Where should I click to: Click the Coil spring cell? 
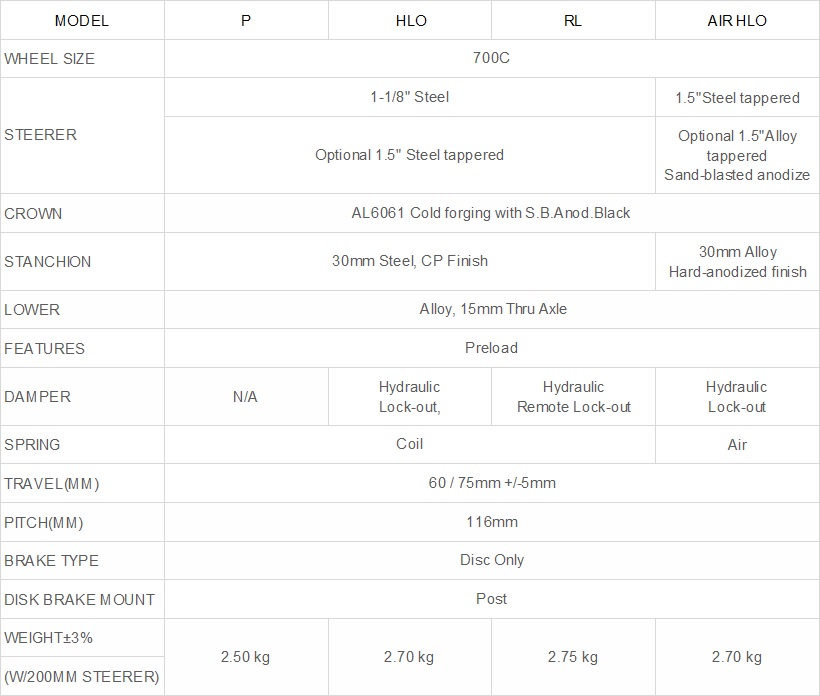[x=410, y=444]
